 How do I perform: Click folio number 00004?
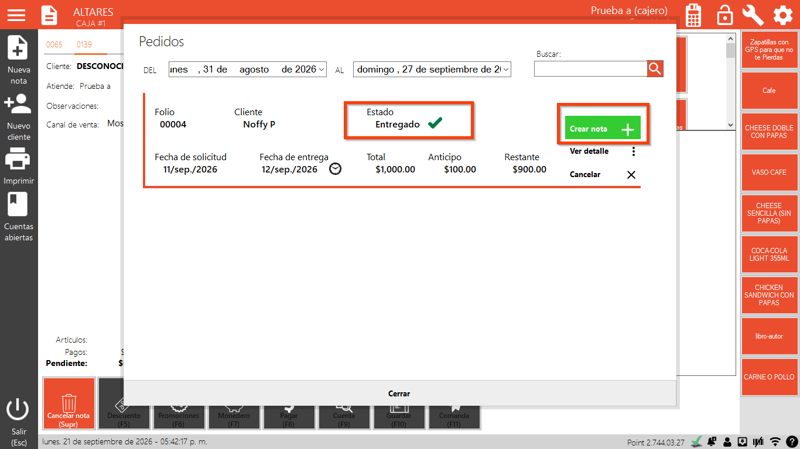click(173, 124)
